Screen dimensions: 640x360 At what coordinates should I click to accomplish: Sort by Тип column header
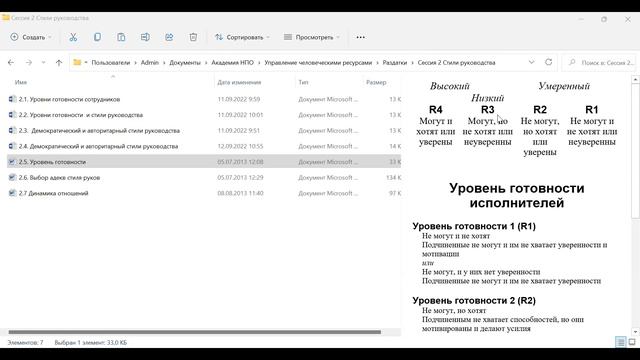tap(303, 82)
